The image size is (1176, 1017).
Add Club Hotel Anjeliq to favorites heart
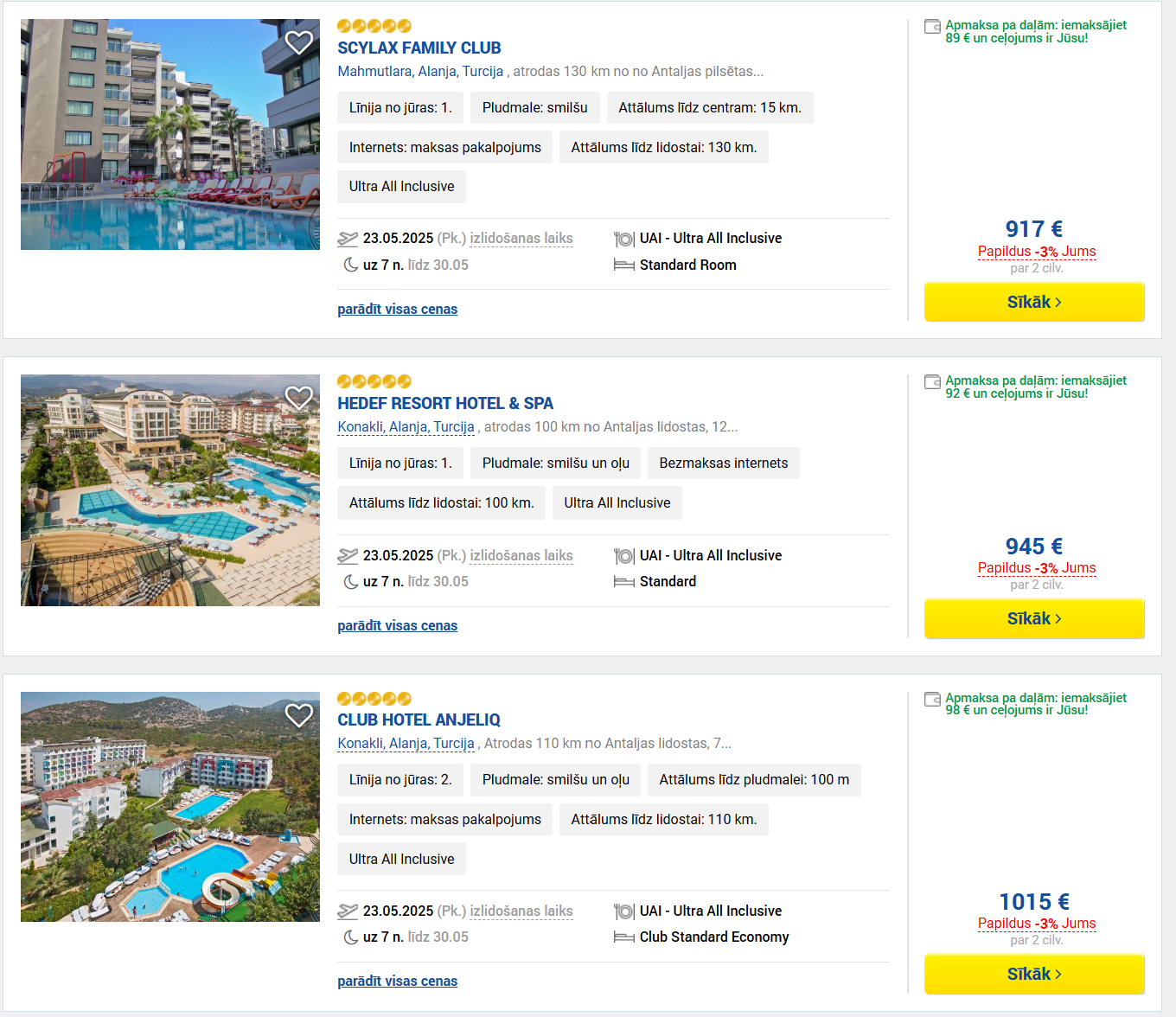299,715
